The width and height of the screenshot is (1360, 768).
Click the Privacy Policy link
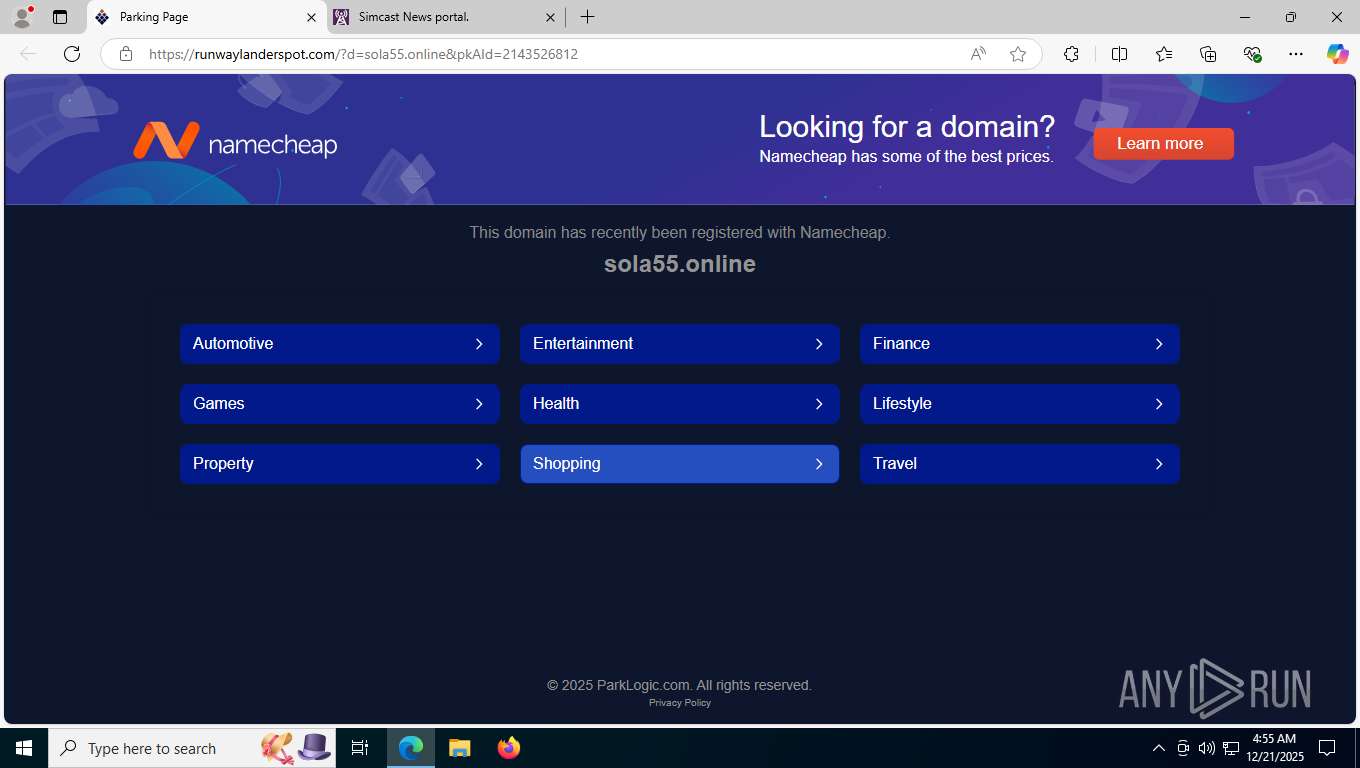click(x=680, y=703)
